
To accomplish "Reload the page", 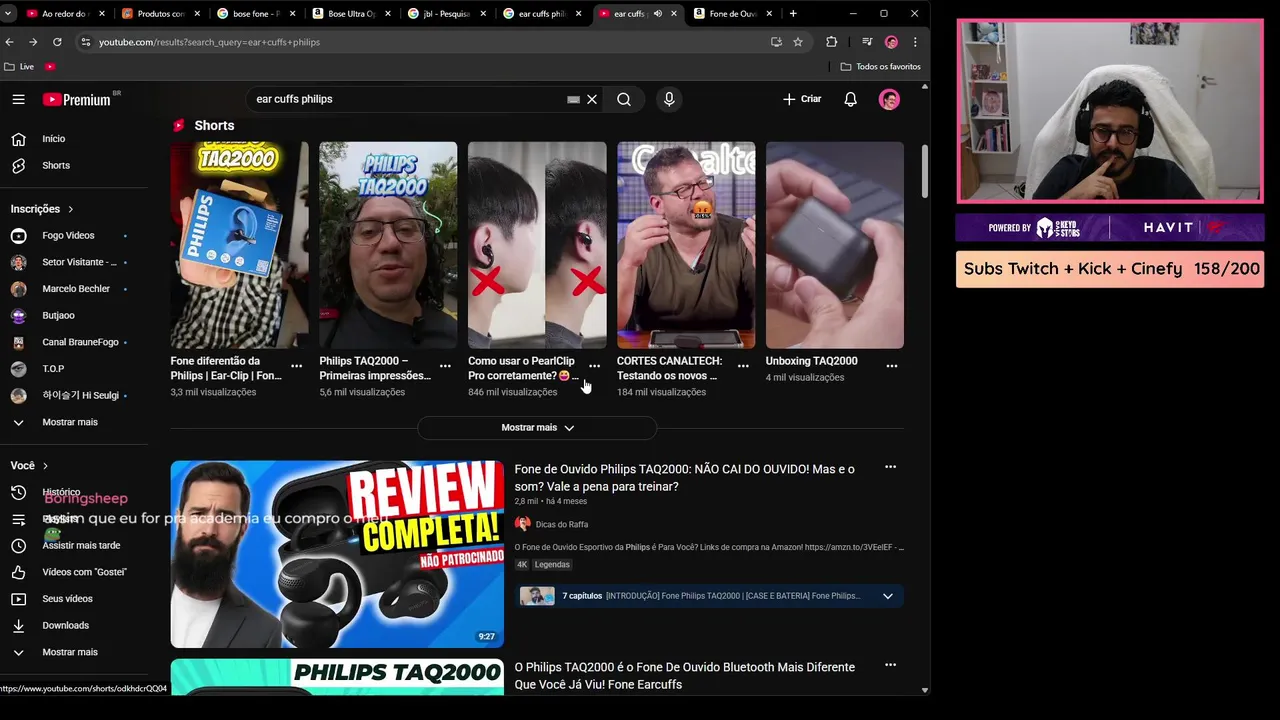I will click(57, 42).
